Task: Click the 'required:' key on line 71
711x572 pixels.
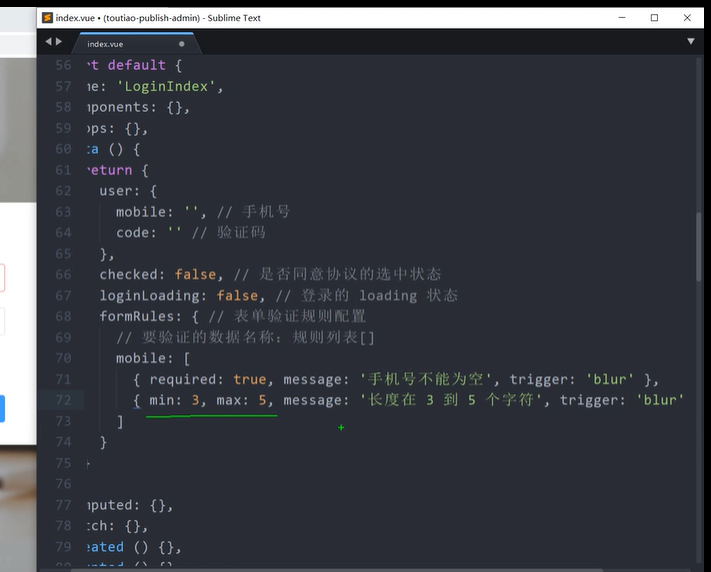Action: tap(186, 379)
